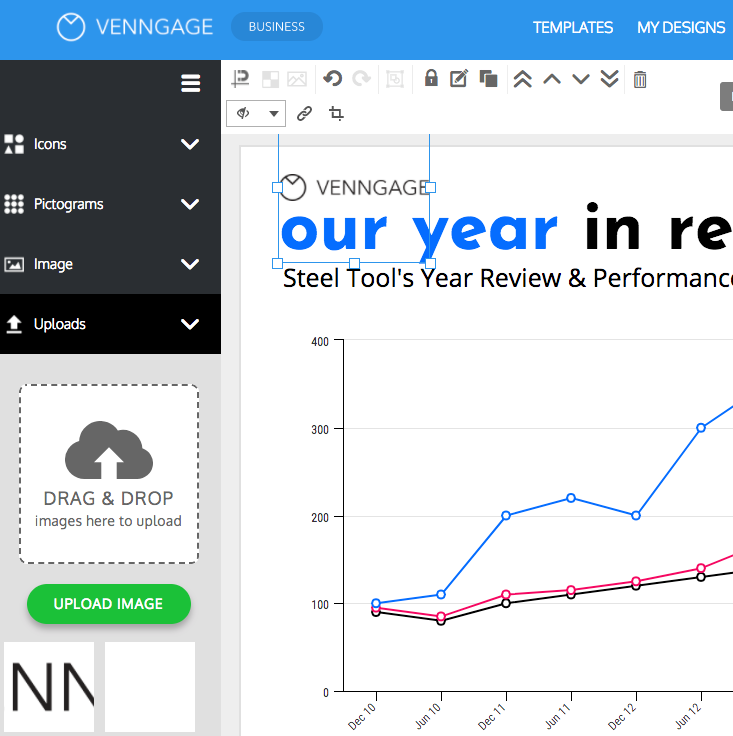This screenshot has width=733, height=736.
Task: Delete selected element with trash icon
Action: 640,79
